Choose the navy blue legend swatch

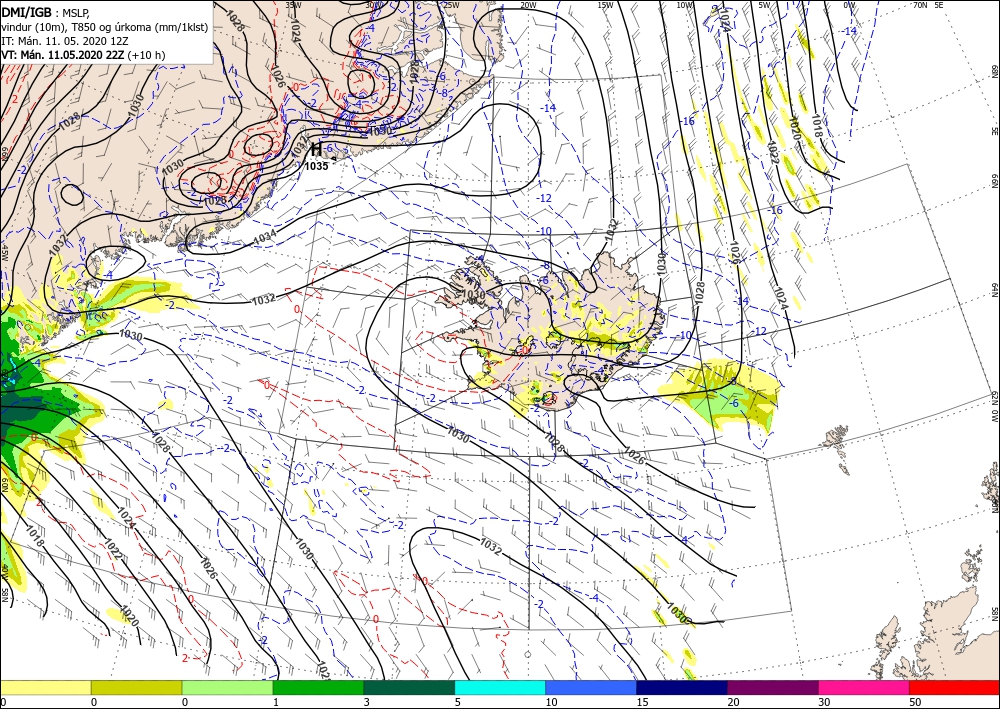(682, 687)
